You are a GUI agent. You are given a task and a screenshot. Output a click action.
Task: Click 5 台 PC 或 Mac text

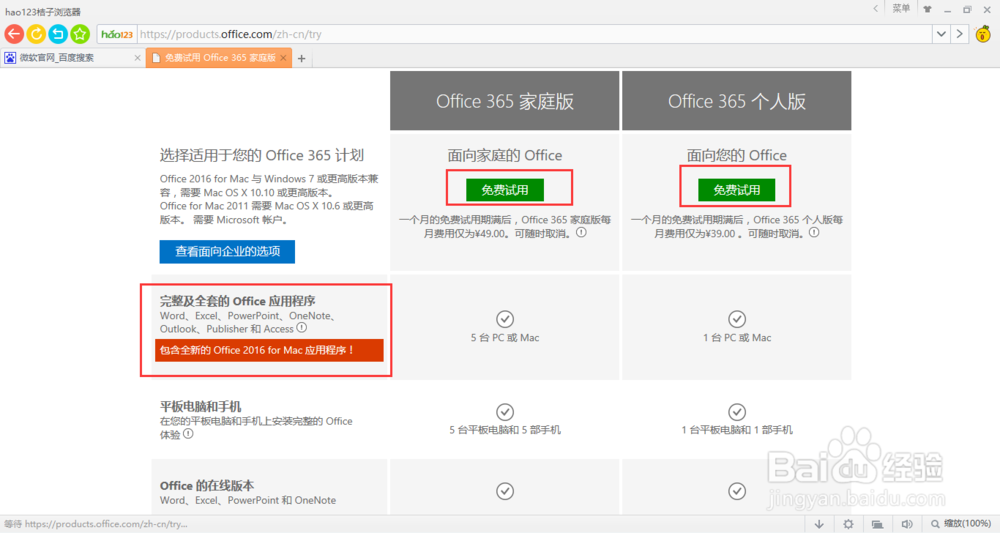click(505, 338)
